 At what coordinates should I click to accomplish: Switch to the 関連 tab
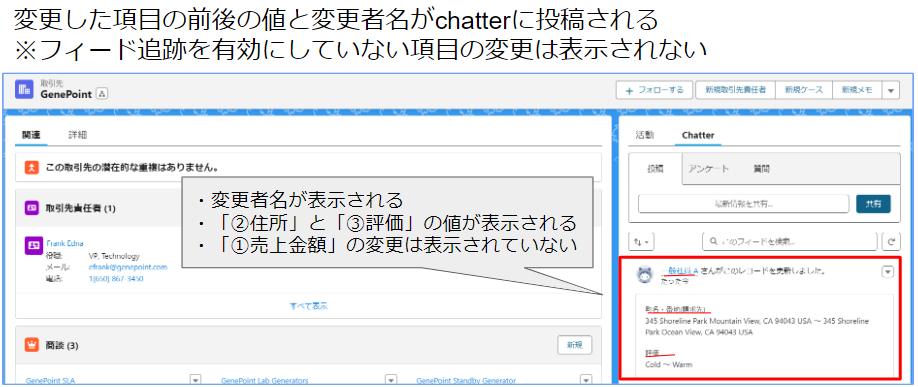click(x=32, y=135)
